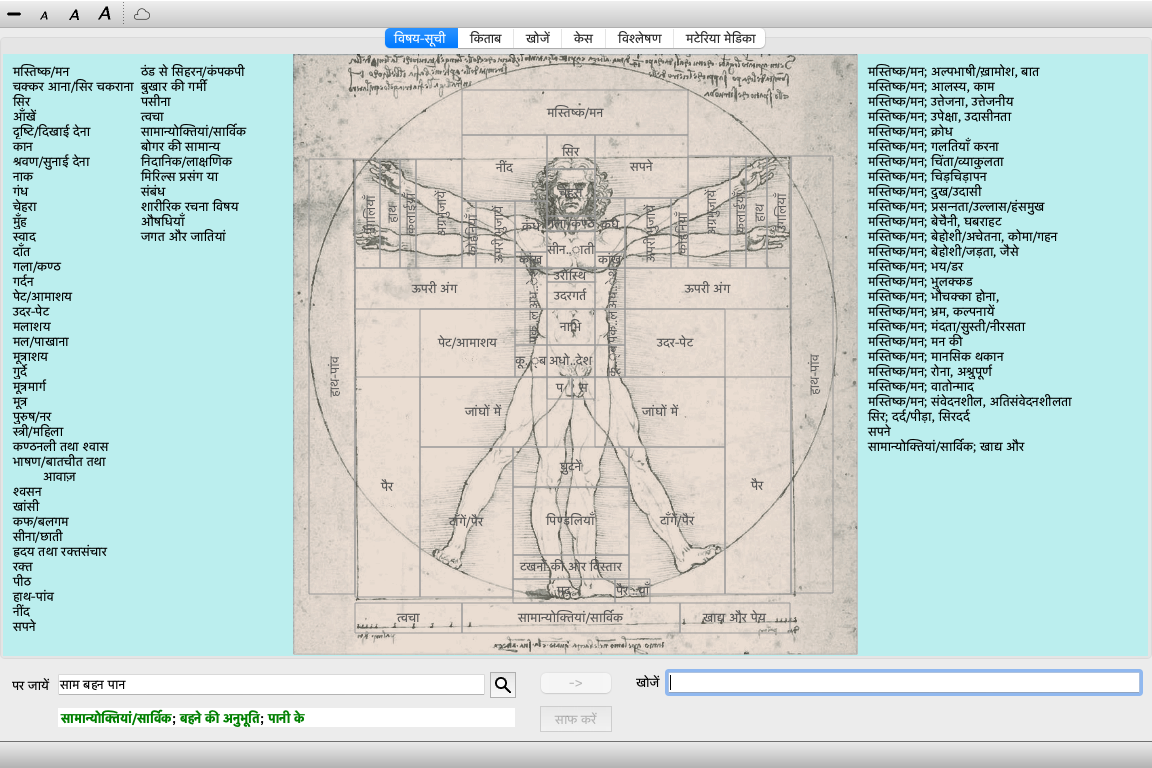This screenshot has width=1152, height=768.
Task: Select the smallest font size icon
Action: (44, 15)
